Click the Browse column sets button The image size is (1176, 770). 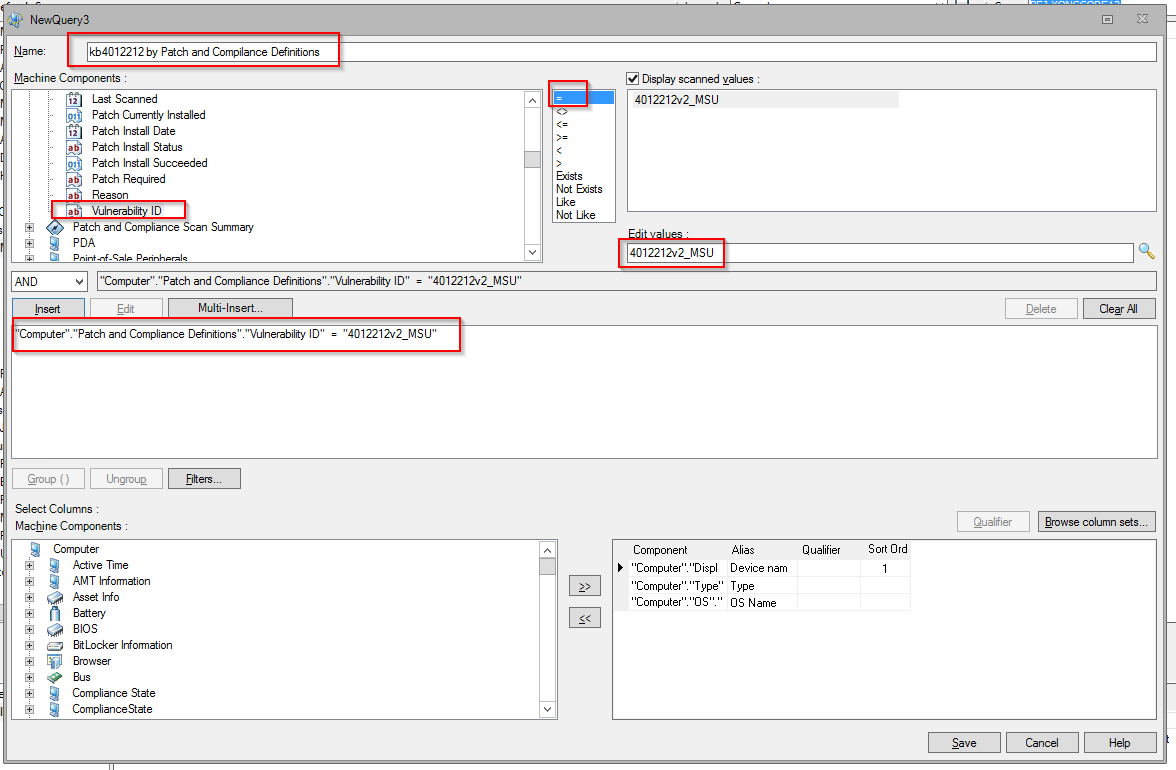click(x=1096, y=521)
